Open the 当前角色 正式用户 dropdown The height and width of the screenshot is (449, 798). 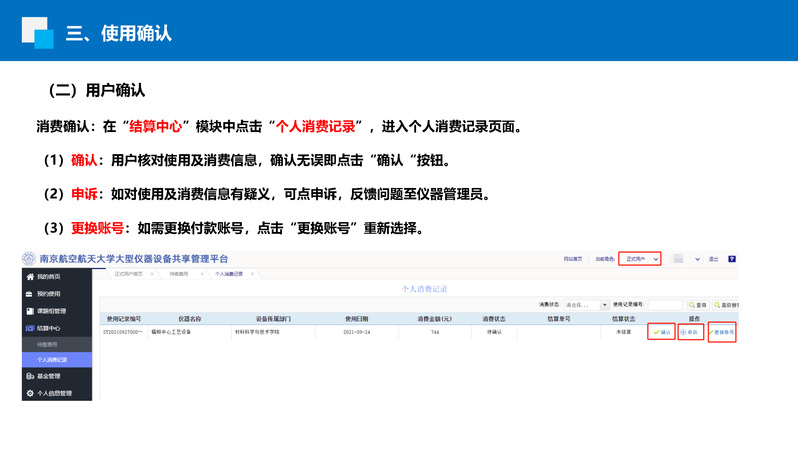tap(640, 259)
